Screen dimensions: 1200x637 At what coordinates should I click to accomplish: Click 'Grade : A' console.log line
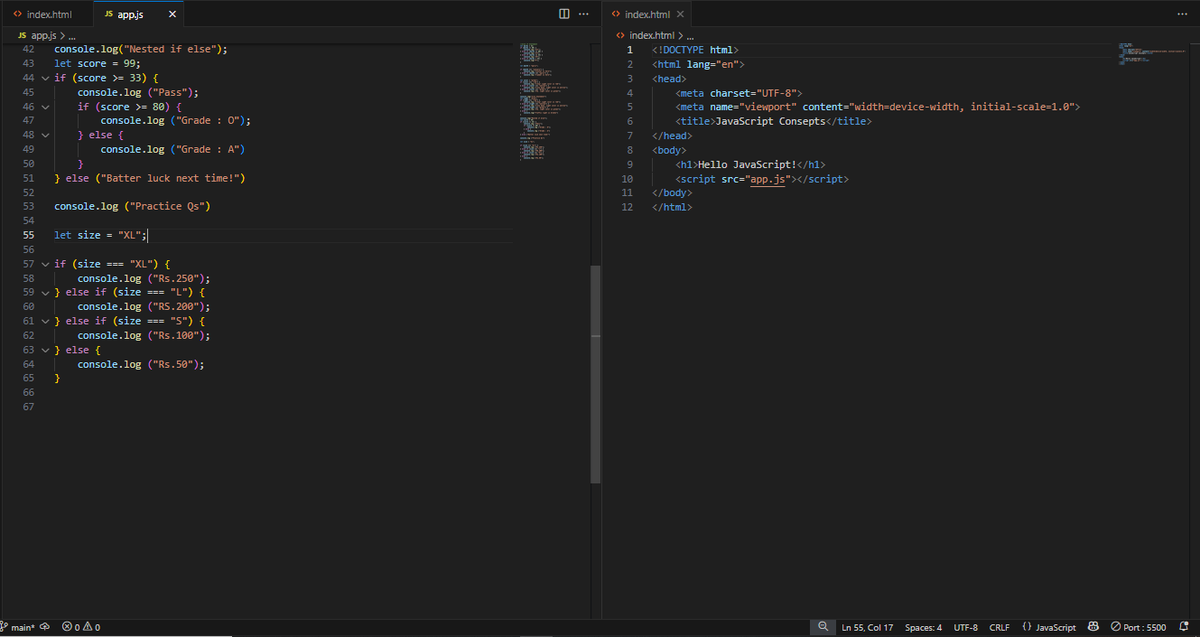tap(173, 149)
